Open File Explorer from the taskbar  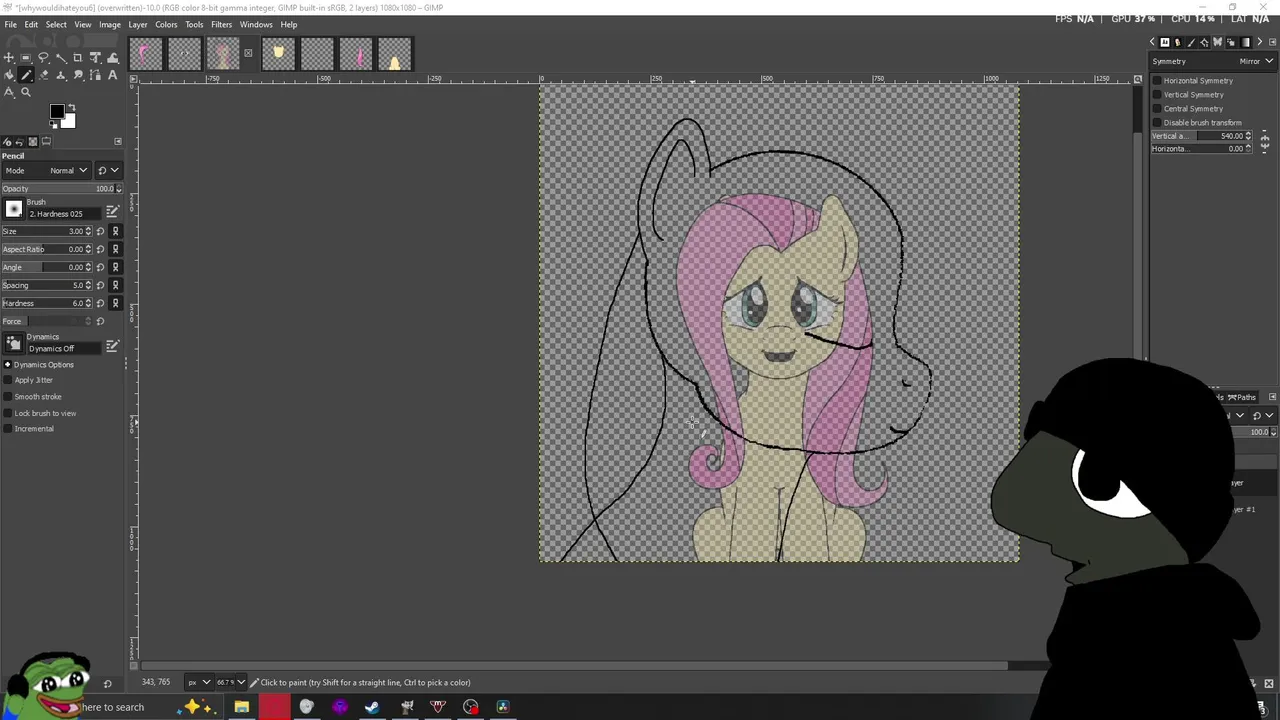coord(241,707)
